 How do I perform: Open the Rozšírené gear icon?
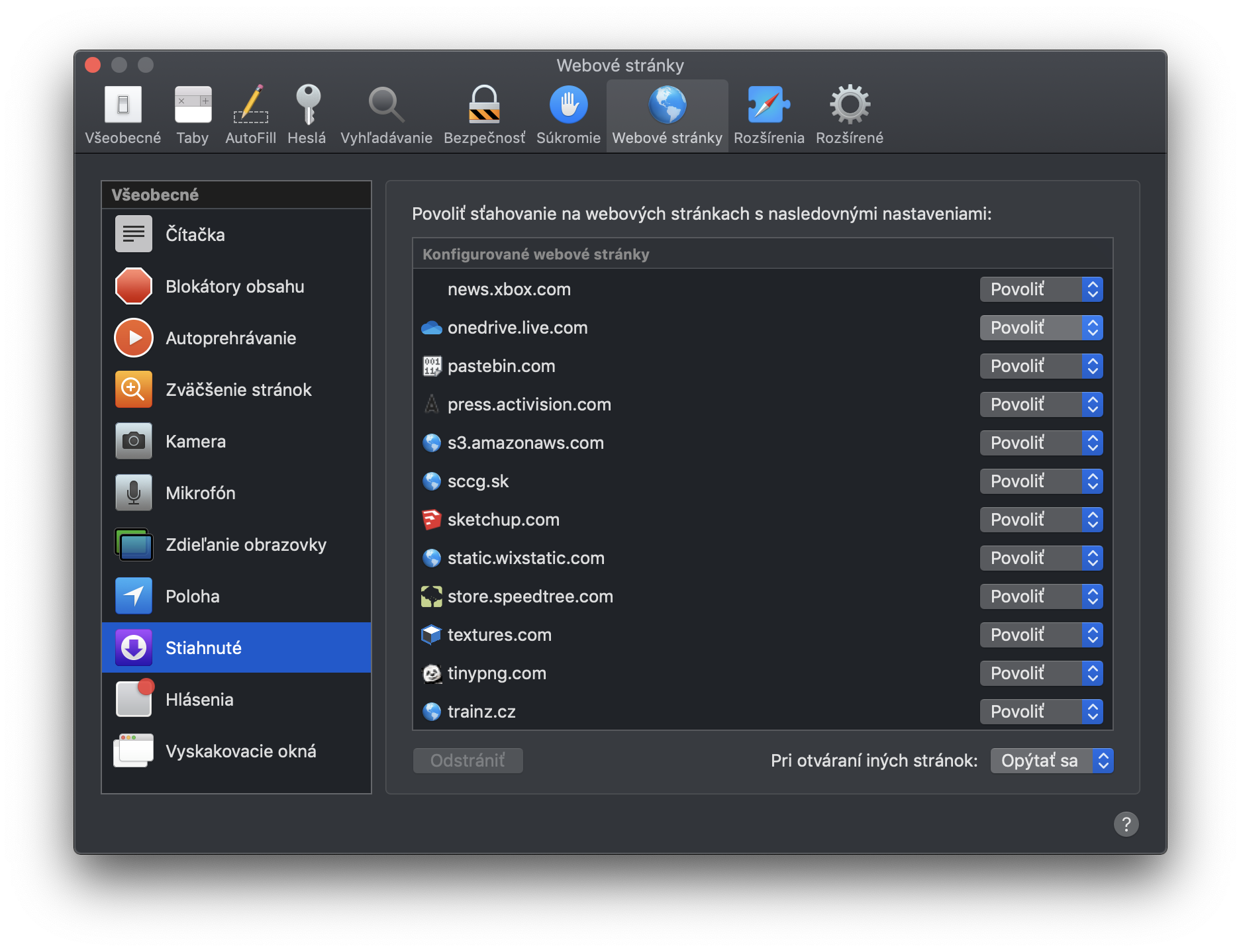pyautogui.click(x=850, y=106)
